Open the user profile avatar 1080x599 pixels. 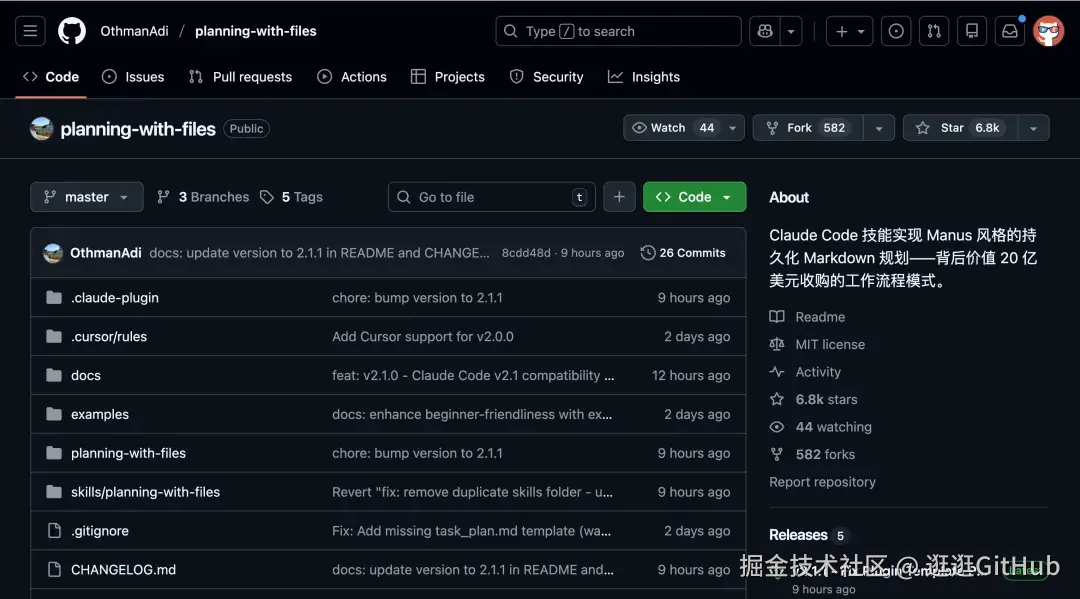click(1048, 31)
